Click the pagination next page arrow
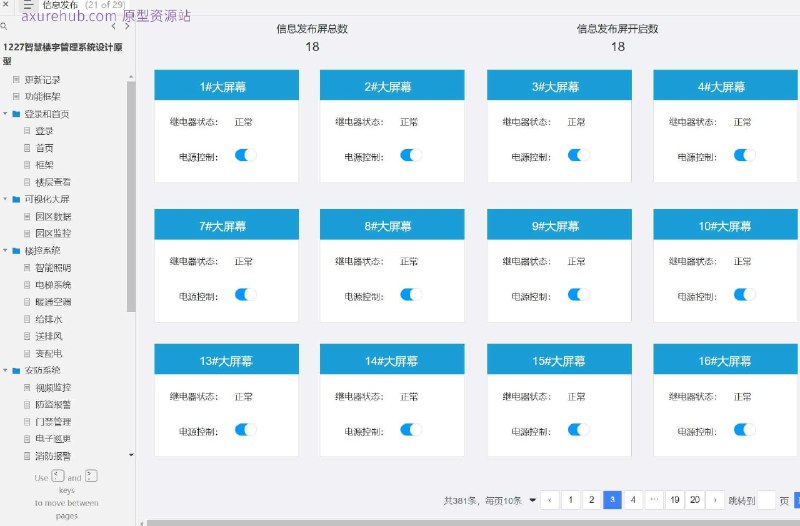 [715, 500]
